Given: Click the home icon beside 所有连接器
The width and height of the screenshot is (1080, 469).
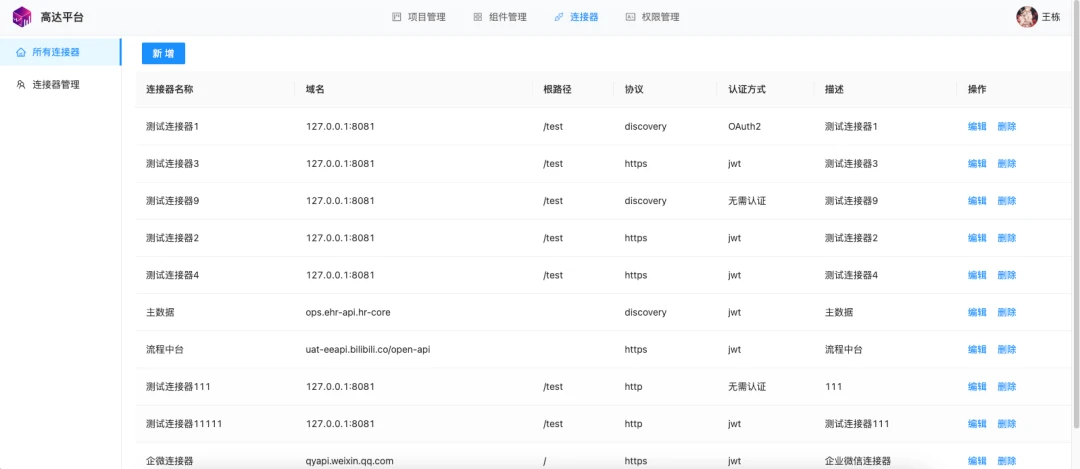Looking at the screenshot, I should [x=21, y=52].
